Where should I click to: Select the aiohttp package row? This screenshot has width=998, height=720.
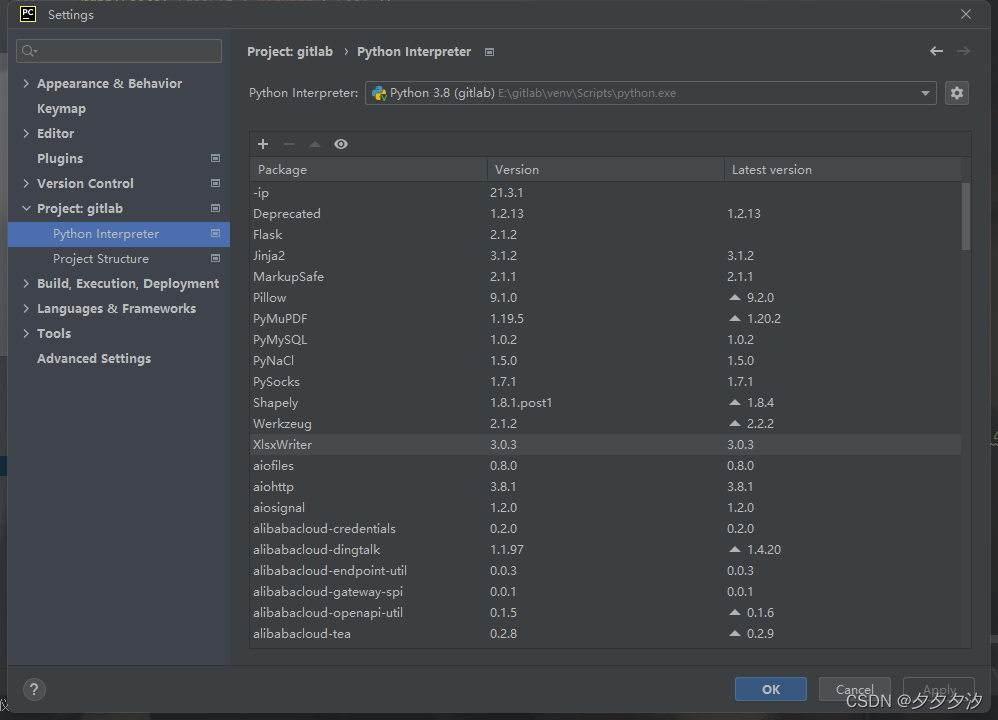tap(605, 486)
